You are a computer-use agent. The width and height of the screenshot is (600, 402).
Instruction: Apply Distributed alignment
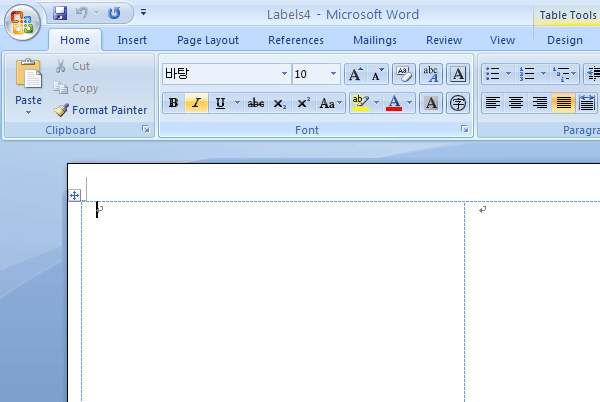(587, 103)
